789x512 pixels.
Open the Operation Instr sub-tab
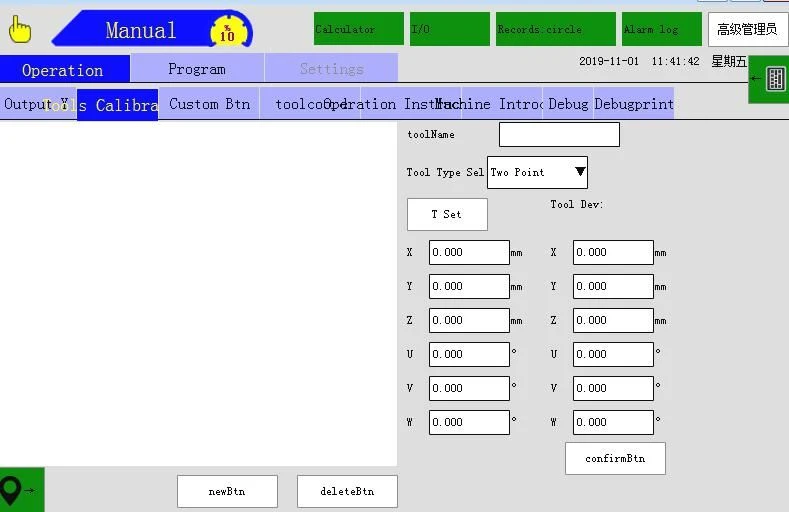tap(411, 104)
